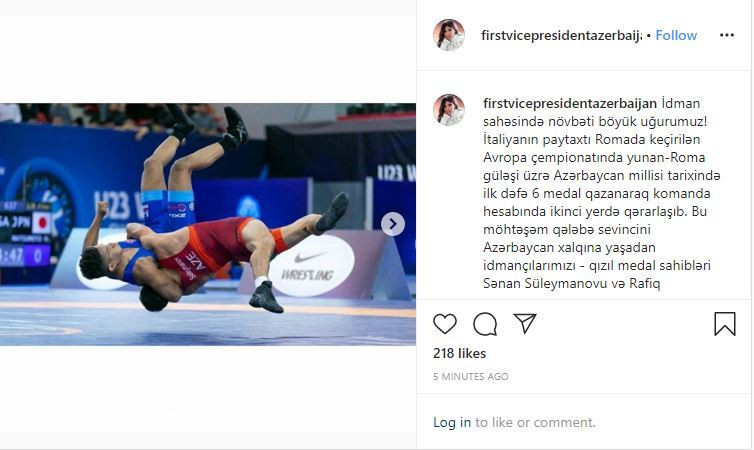Open the caption's profile avatar

(x=449, y=110)
